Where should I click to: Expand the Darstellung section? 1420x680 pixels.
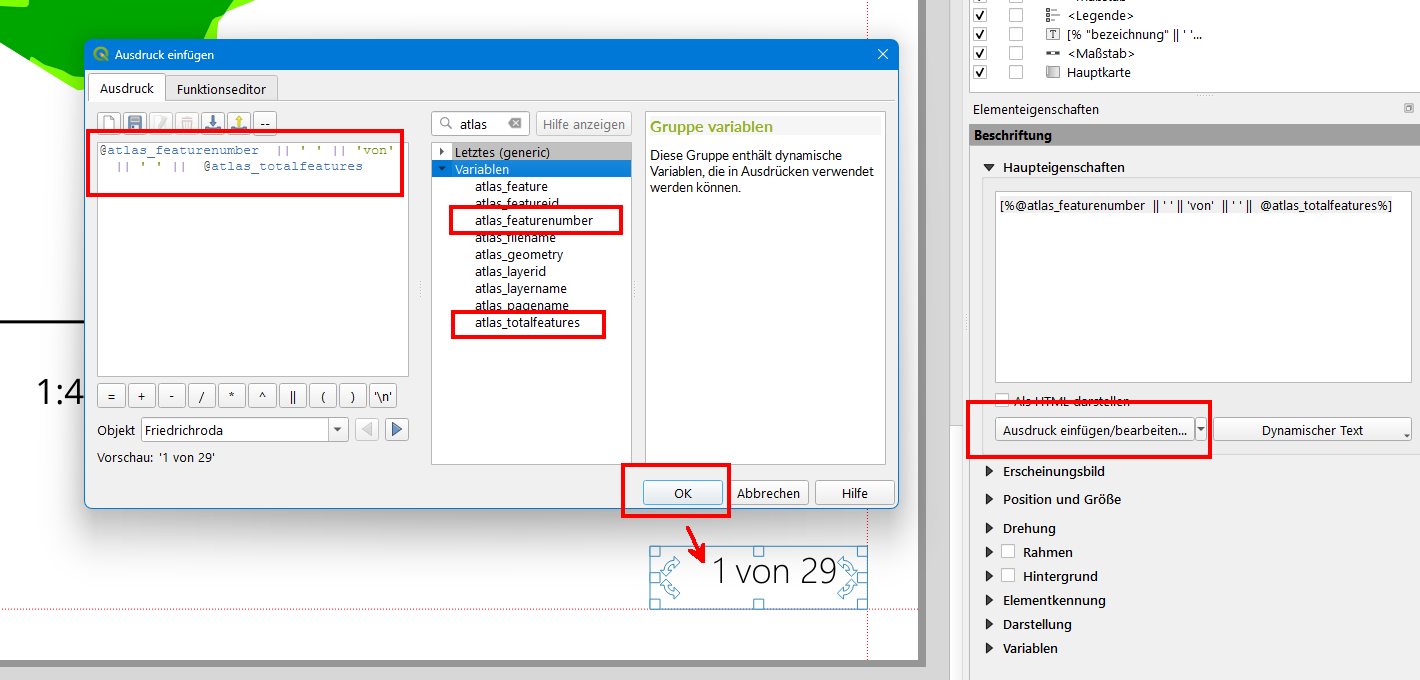[x=989, y=624]
